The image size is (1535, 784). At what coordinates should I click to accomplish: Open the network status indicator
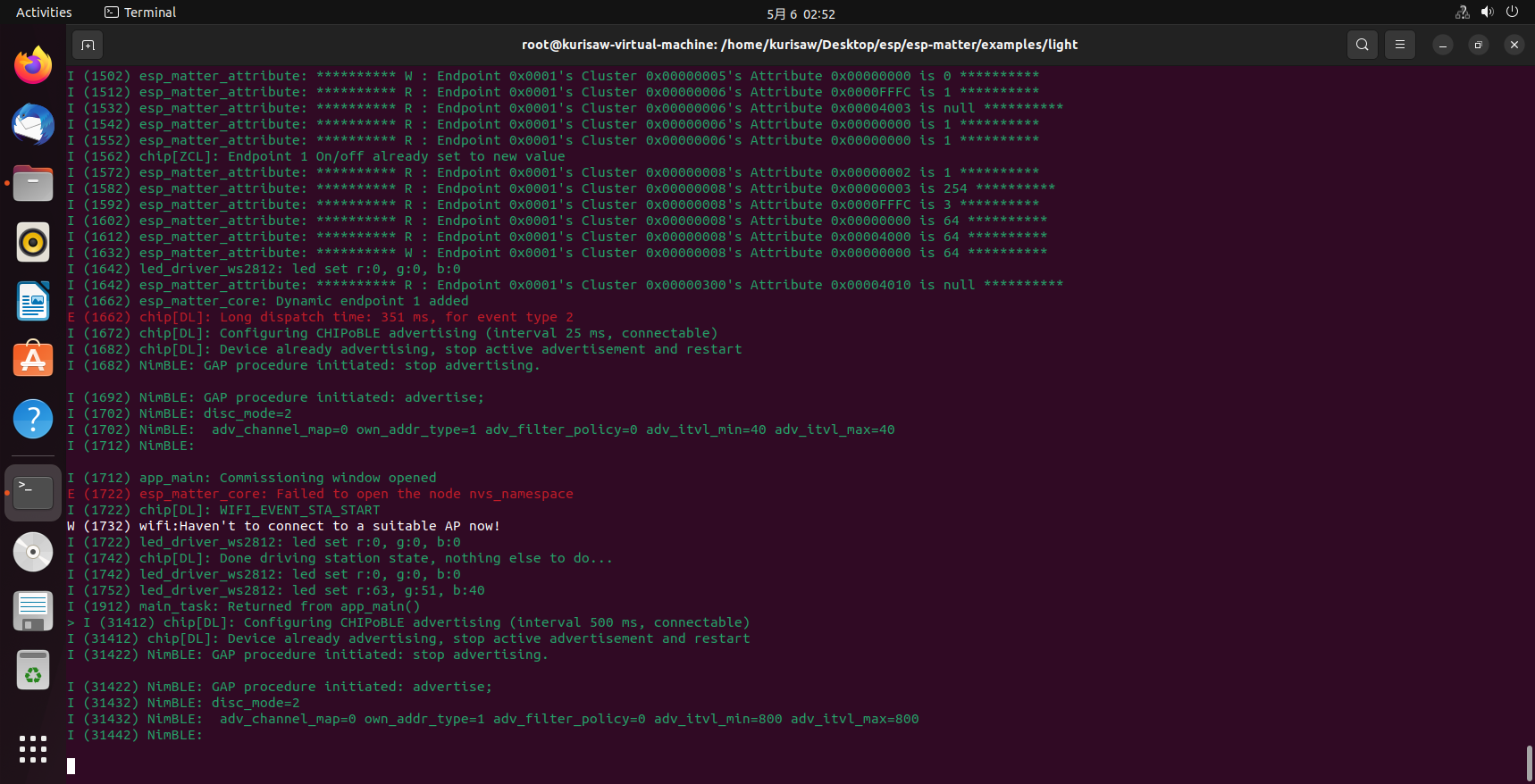click(1463, 13)
